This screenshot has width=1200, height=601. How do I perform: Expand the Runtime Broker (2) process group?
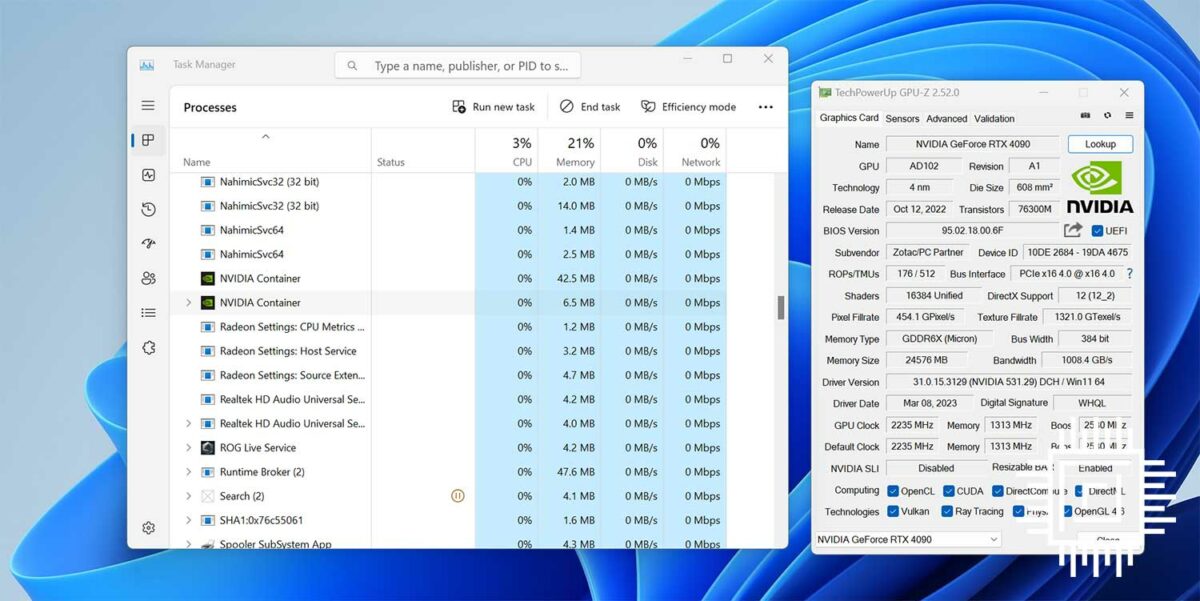pos(188,472)
